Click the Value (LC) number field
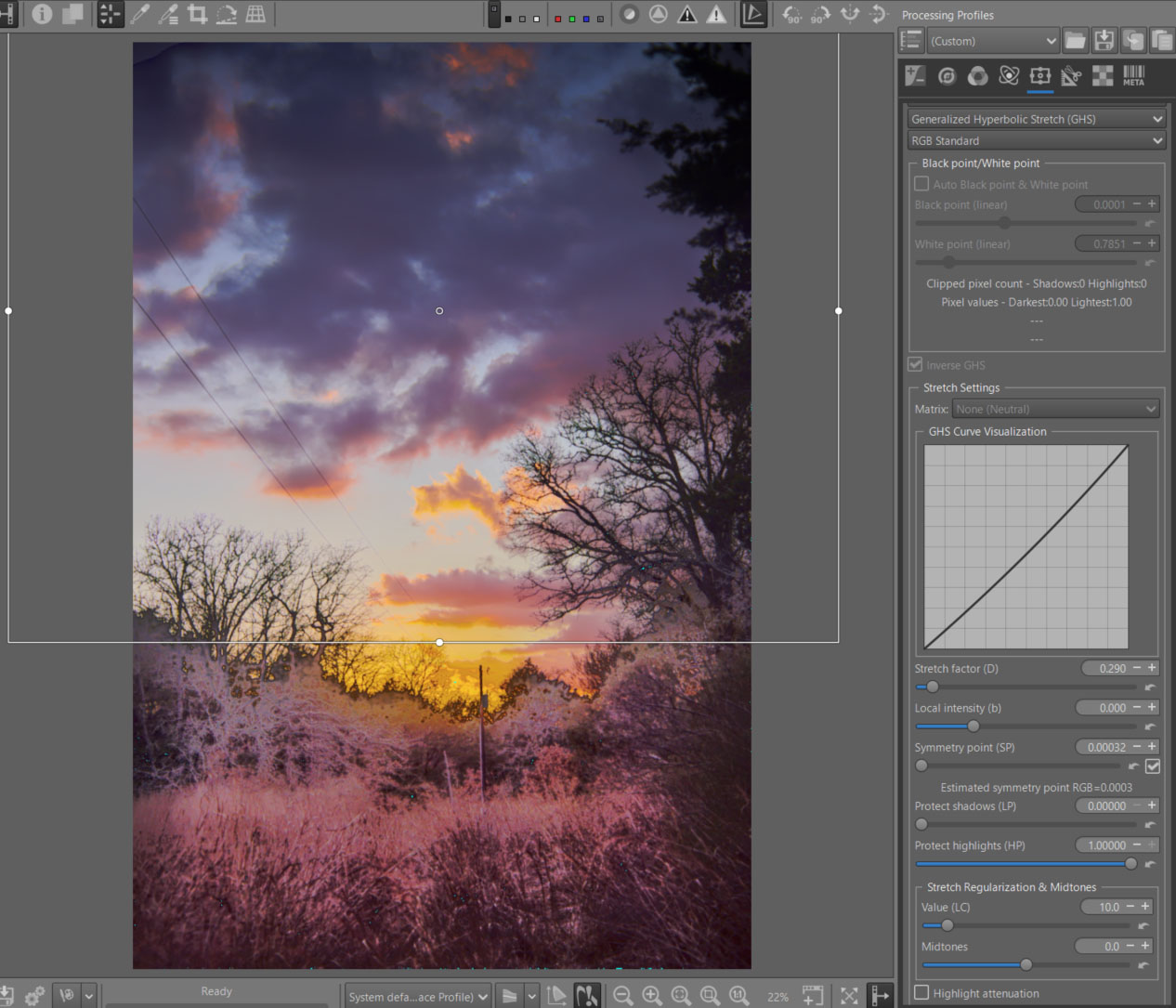Image resolution: width=1176 pixels, height=1008 pixels. click(1107, 907)
